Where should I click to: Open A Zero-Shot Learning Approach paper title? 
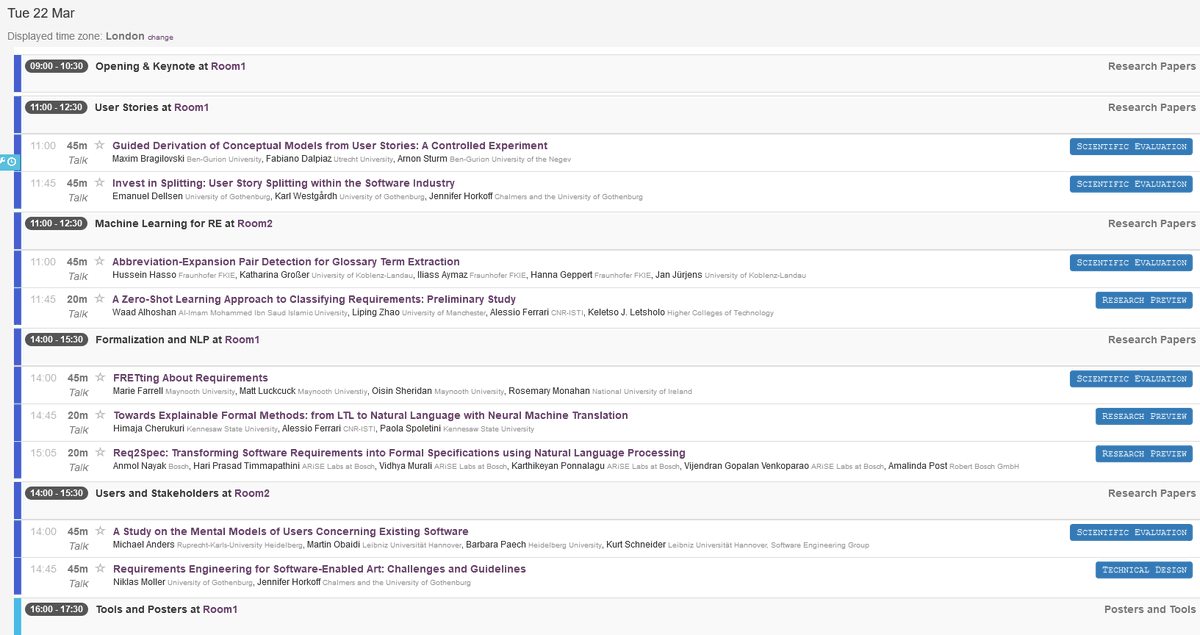pos(314,299)
